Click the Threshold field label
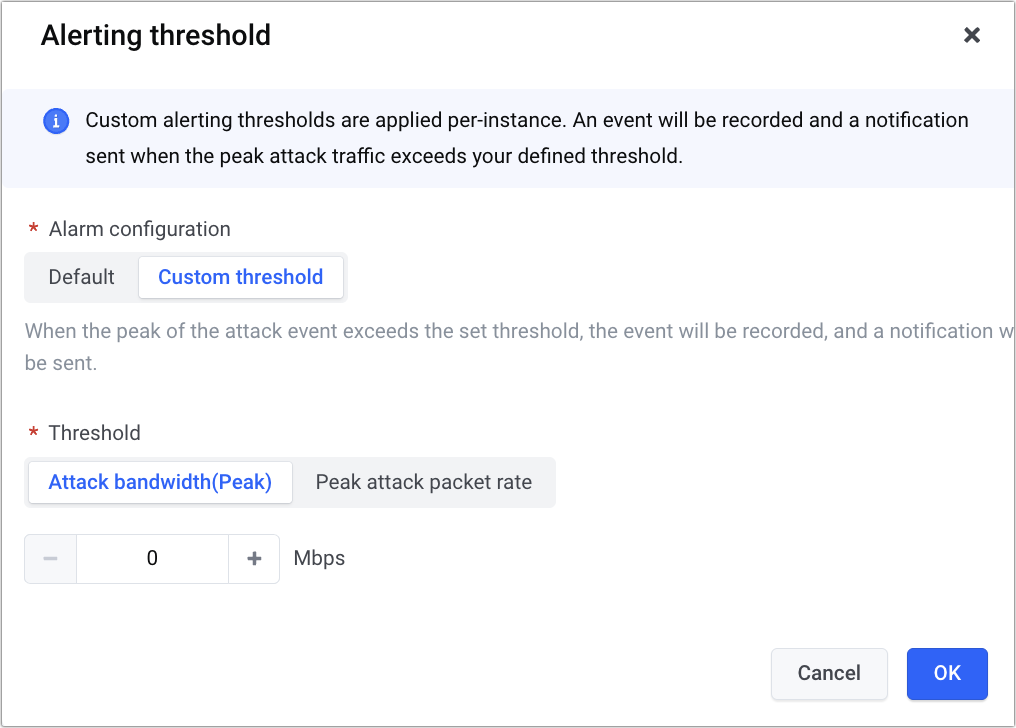Viewport: 1016px width, 728px height. click(x=95, y=433)
